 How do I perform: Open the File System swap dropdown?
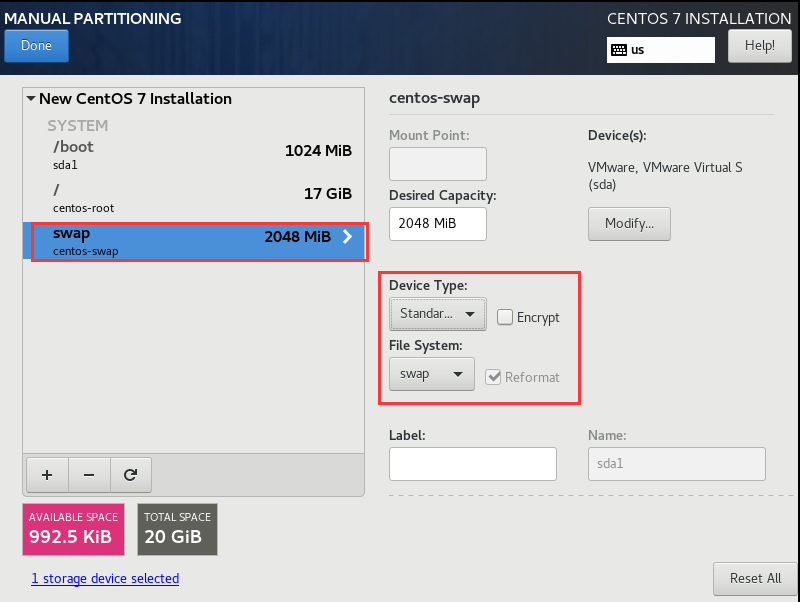coord(432,374)
